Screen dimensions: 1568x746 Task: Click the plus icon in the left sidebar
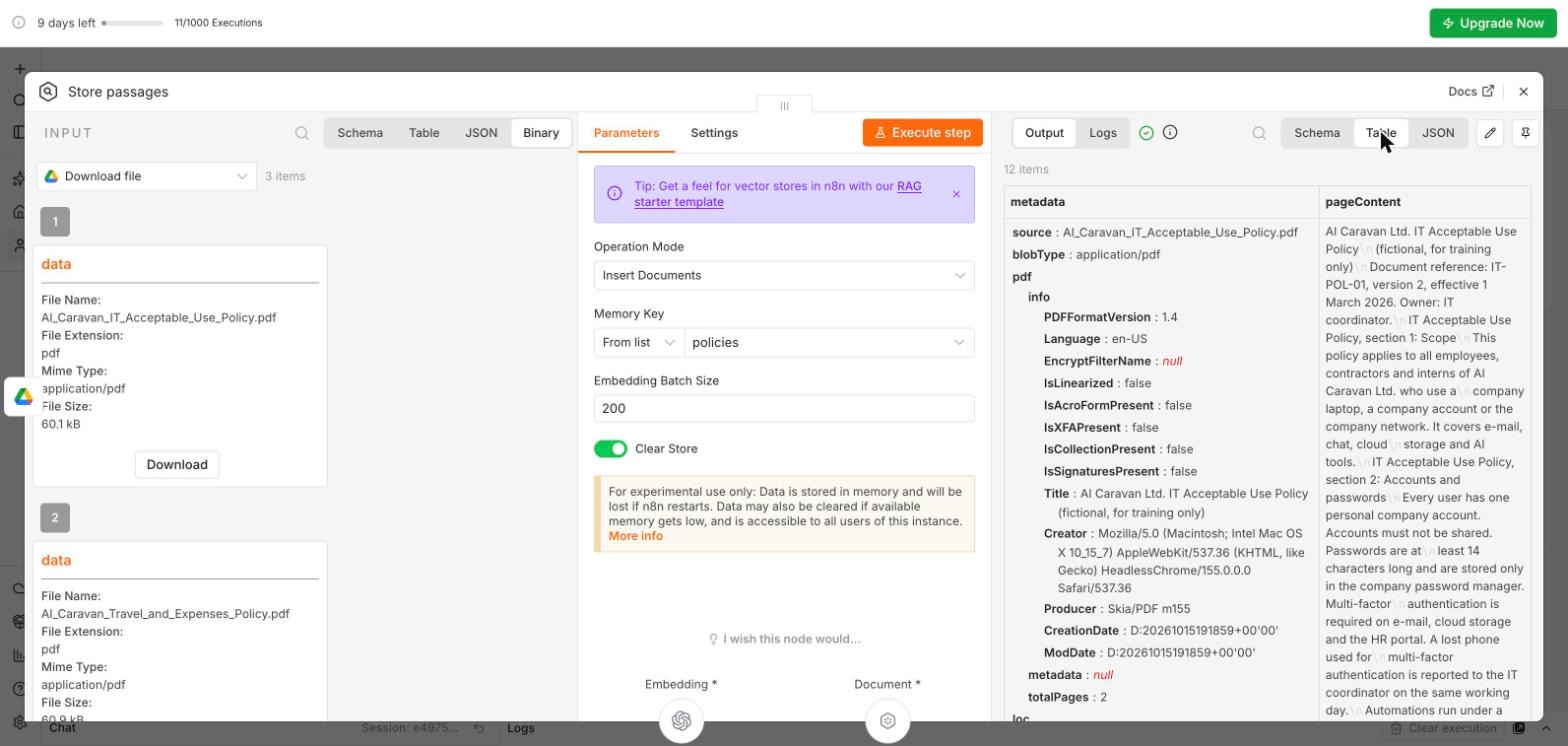tap(19, 69)
